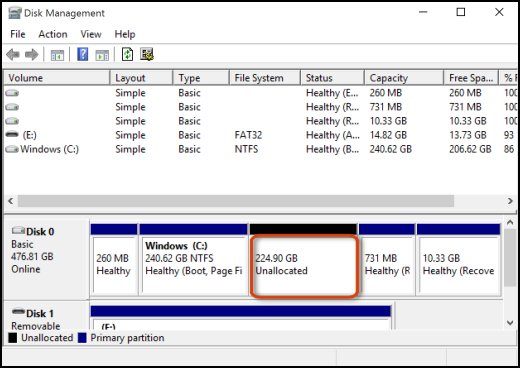Click the Disk Management title bar icon
520x368 pixels.
15,13
